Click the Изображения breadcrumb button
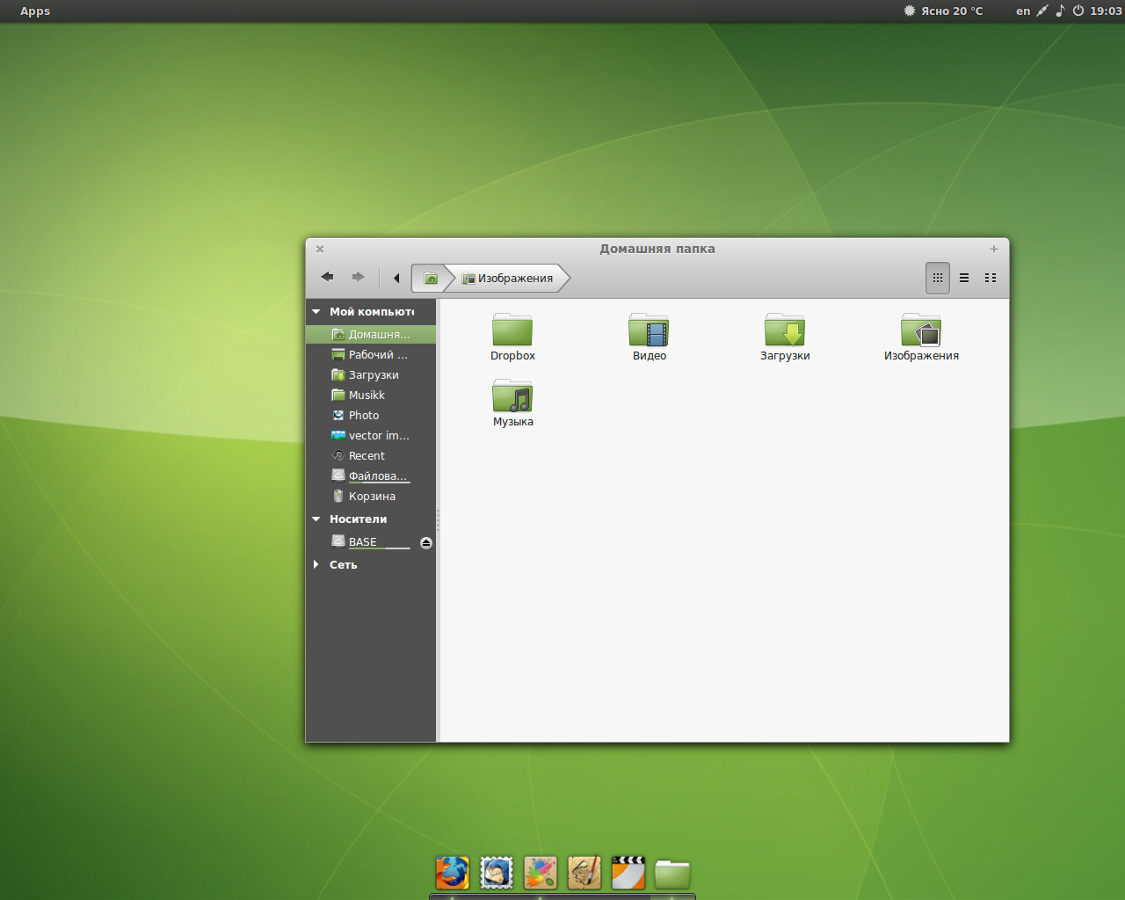Image resolution: width=1125 pixels, height=900 pixels. [508, 278]
